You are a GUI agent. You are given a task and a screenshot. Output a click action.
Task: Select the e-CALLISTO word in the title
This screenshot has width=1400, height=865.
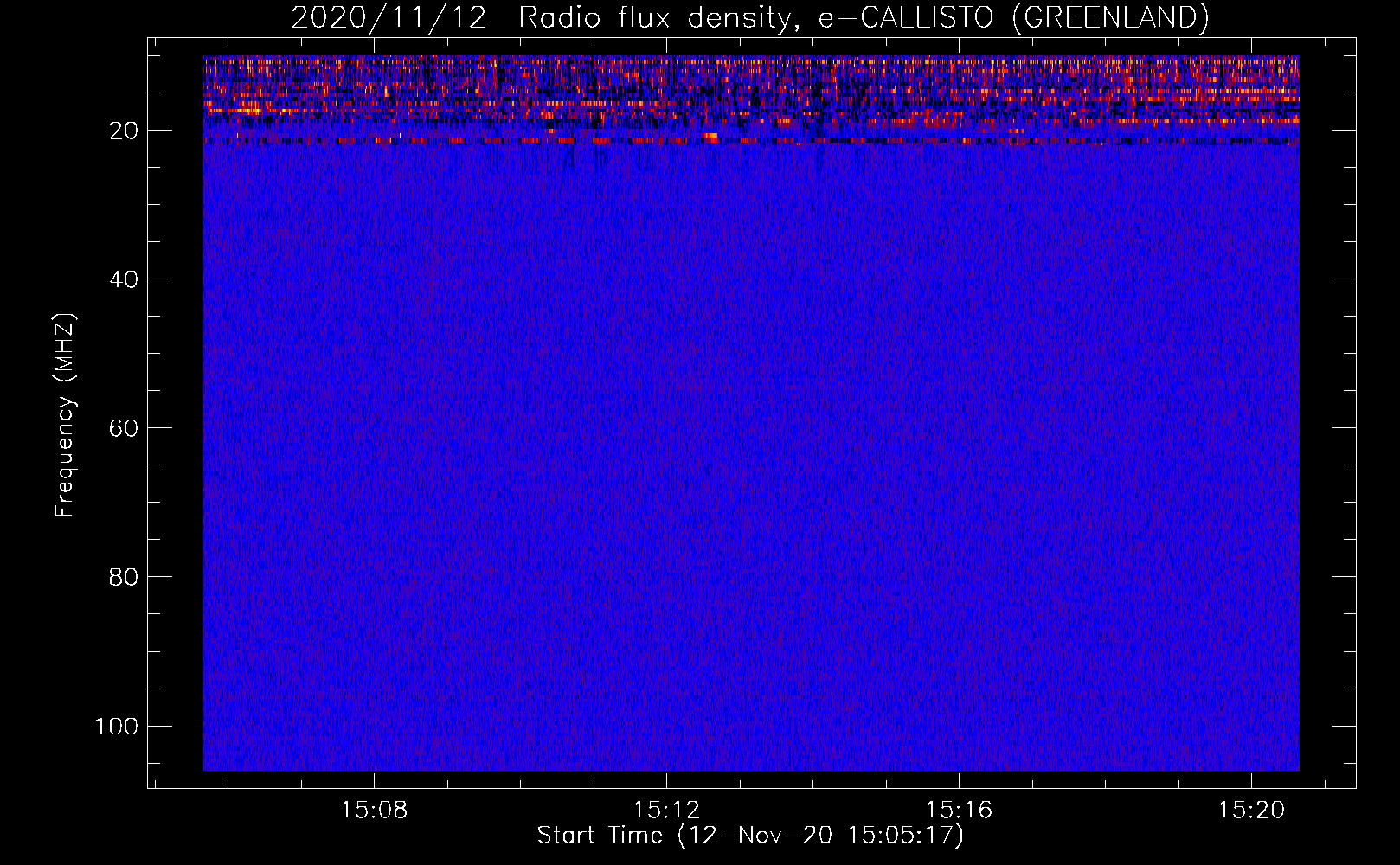pyautogui.click(x=906, y=18)
